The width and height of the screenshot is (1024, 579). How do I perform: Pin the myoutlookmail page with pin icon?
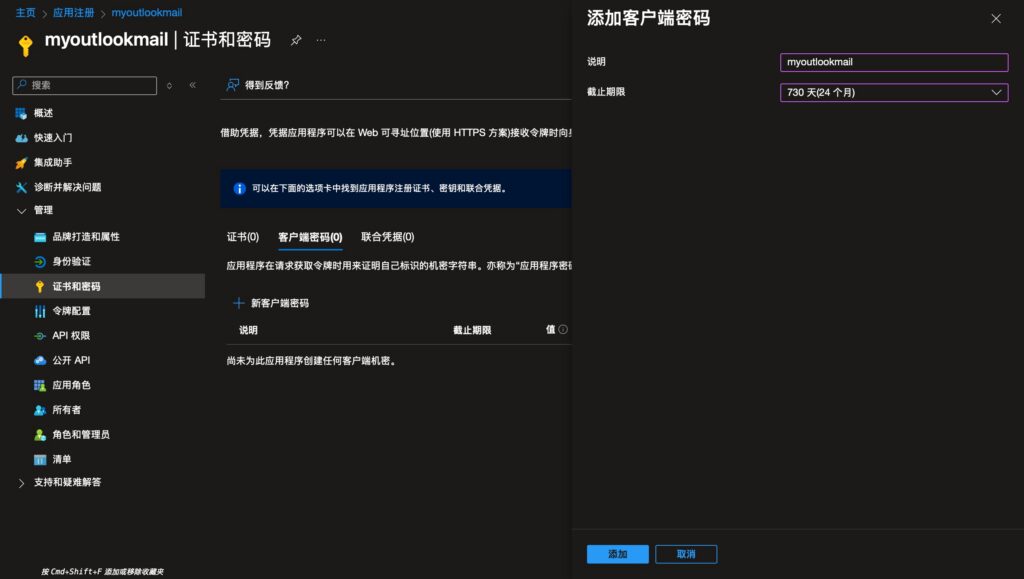click(296, 40)
